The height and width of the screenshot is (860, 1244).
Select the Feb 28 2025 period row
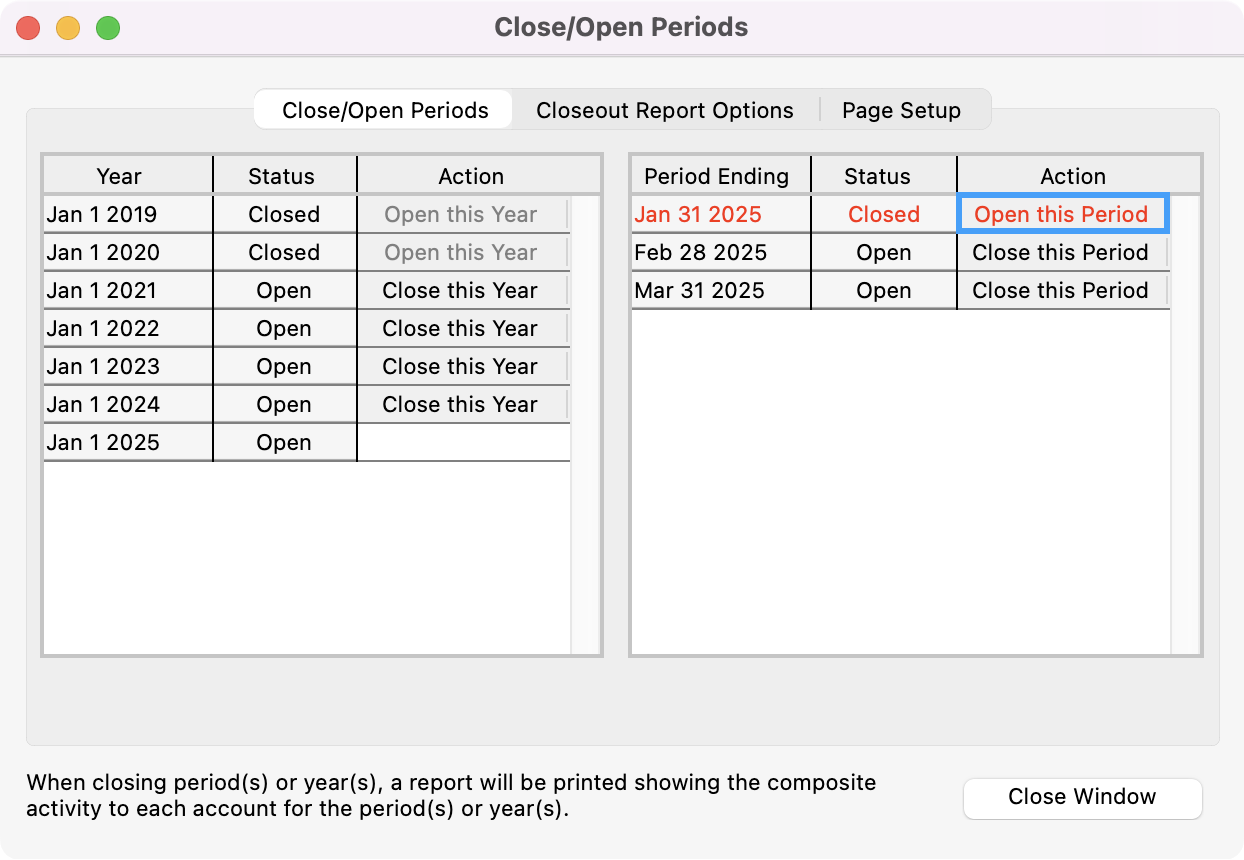(701, 253)
